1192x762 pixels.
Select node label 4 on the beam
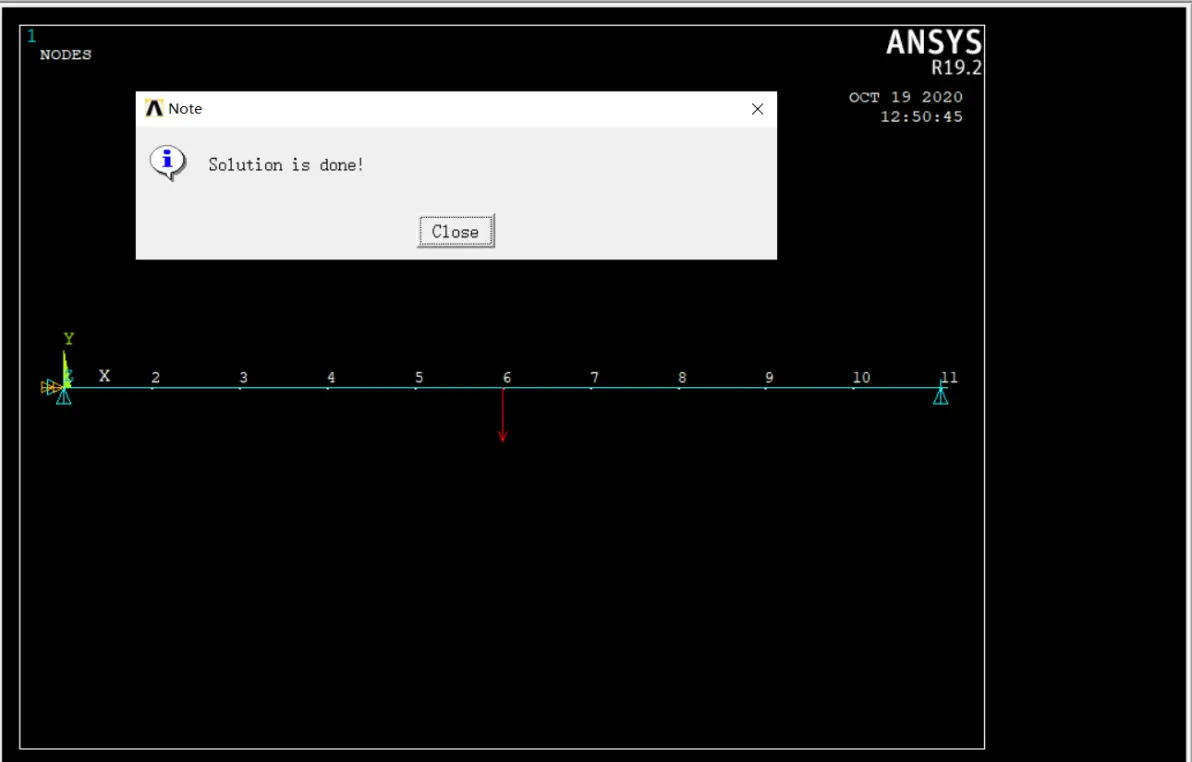pyautogui.click(x=331, y=377)
